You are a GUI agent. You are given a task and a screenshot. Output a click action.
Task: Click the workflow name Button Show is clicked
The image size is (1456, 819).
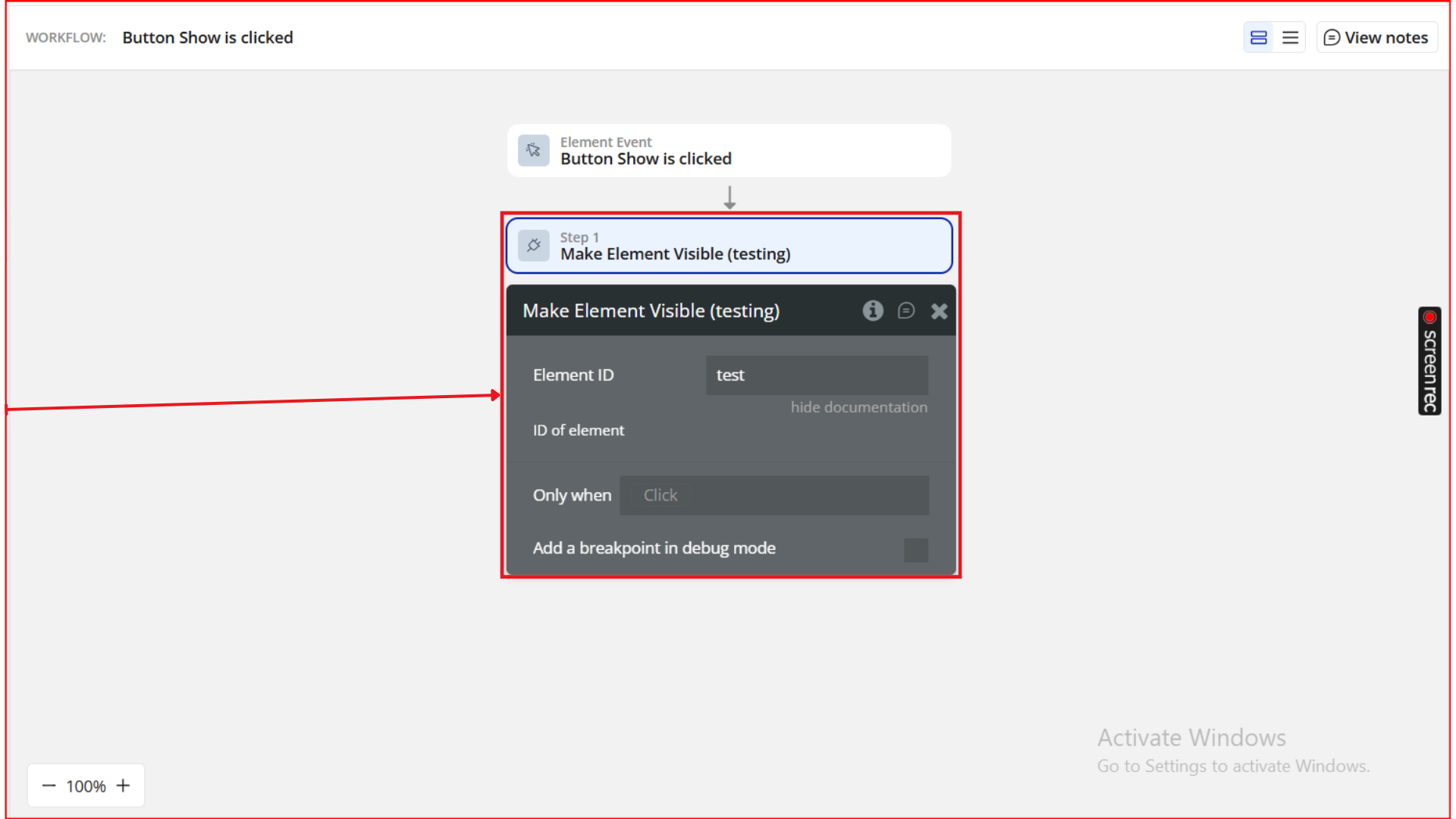click(x=207, y=38)
